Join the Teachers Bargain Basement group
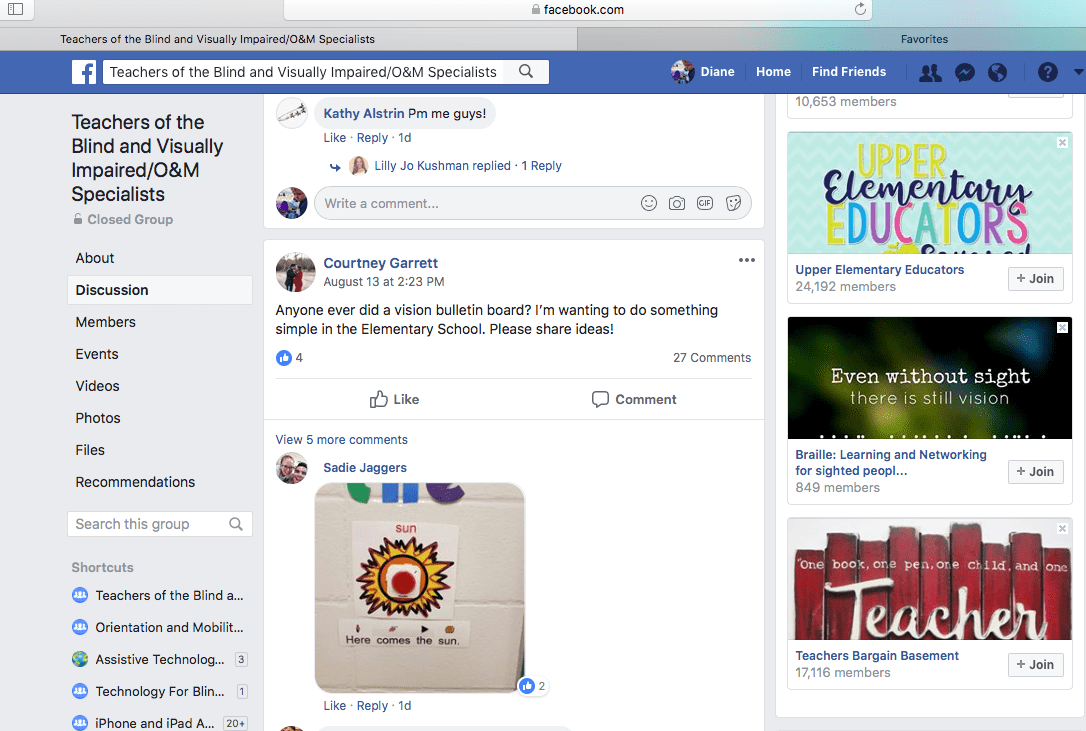Viewport: 1086px width, 731px height. coord(1035,664)
